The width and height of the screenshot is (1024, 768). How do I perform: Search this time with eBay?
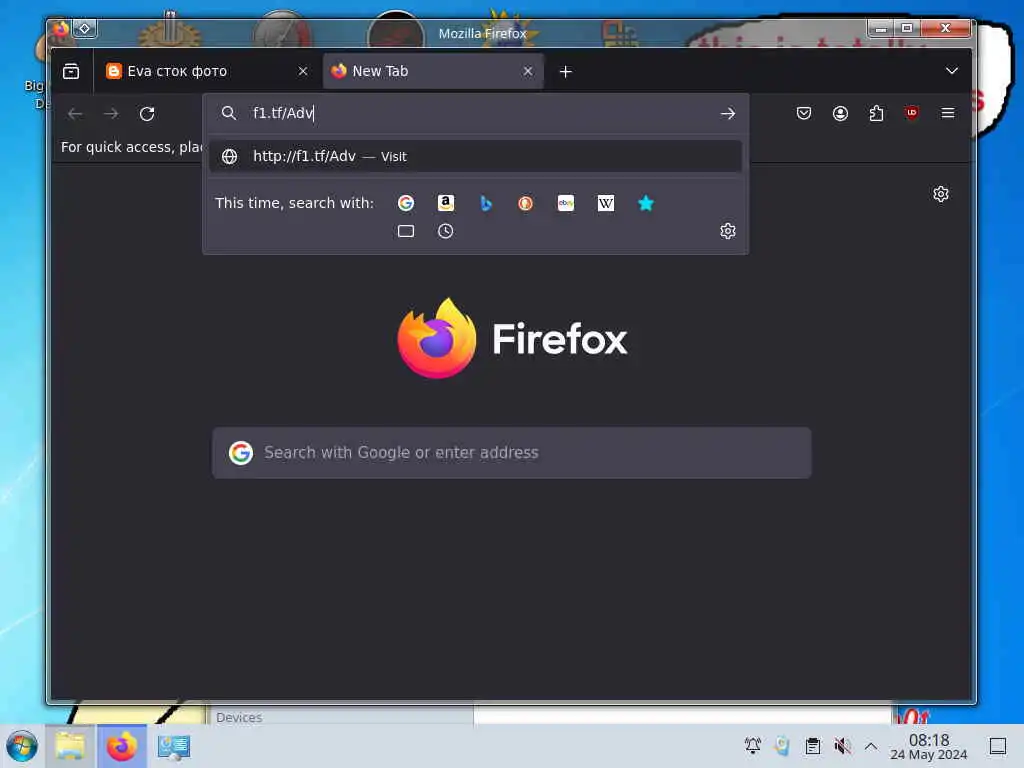pyautogui.click(x=566, y=203)
